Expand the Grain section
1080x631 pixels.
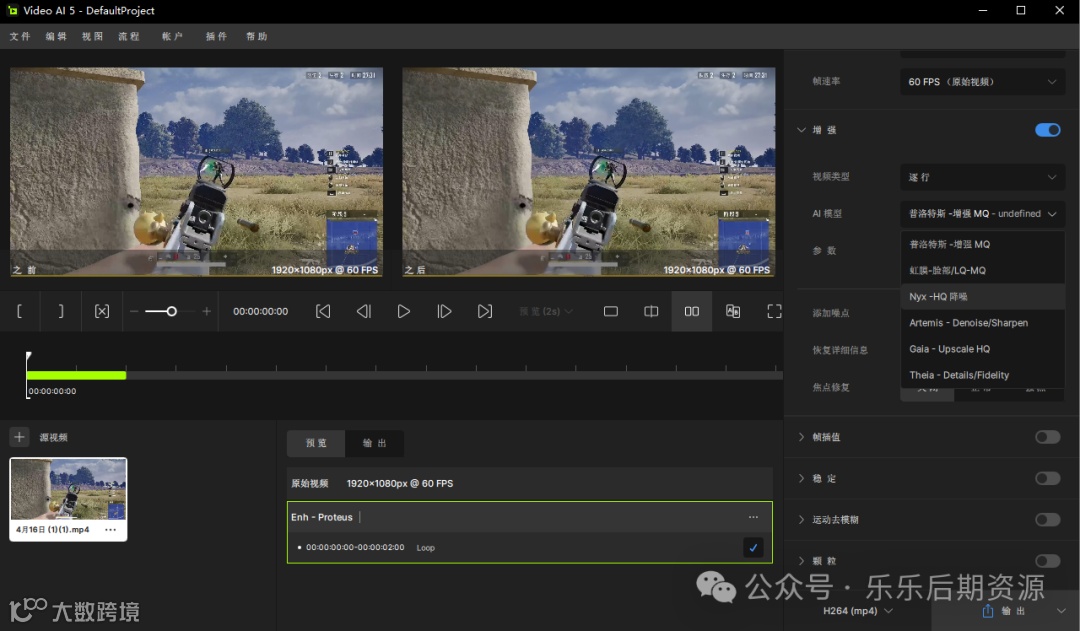click(x=801, y=561)
